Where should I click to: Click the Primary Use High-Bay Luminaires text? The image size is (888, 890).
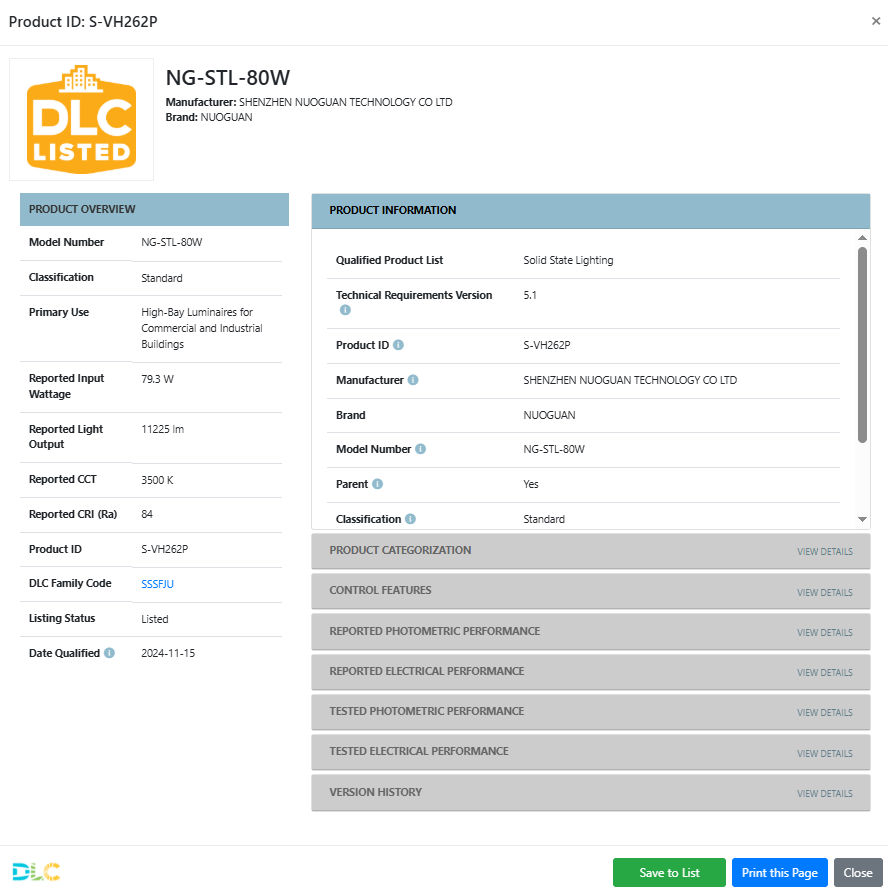click(x=202, y=328)
